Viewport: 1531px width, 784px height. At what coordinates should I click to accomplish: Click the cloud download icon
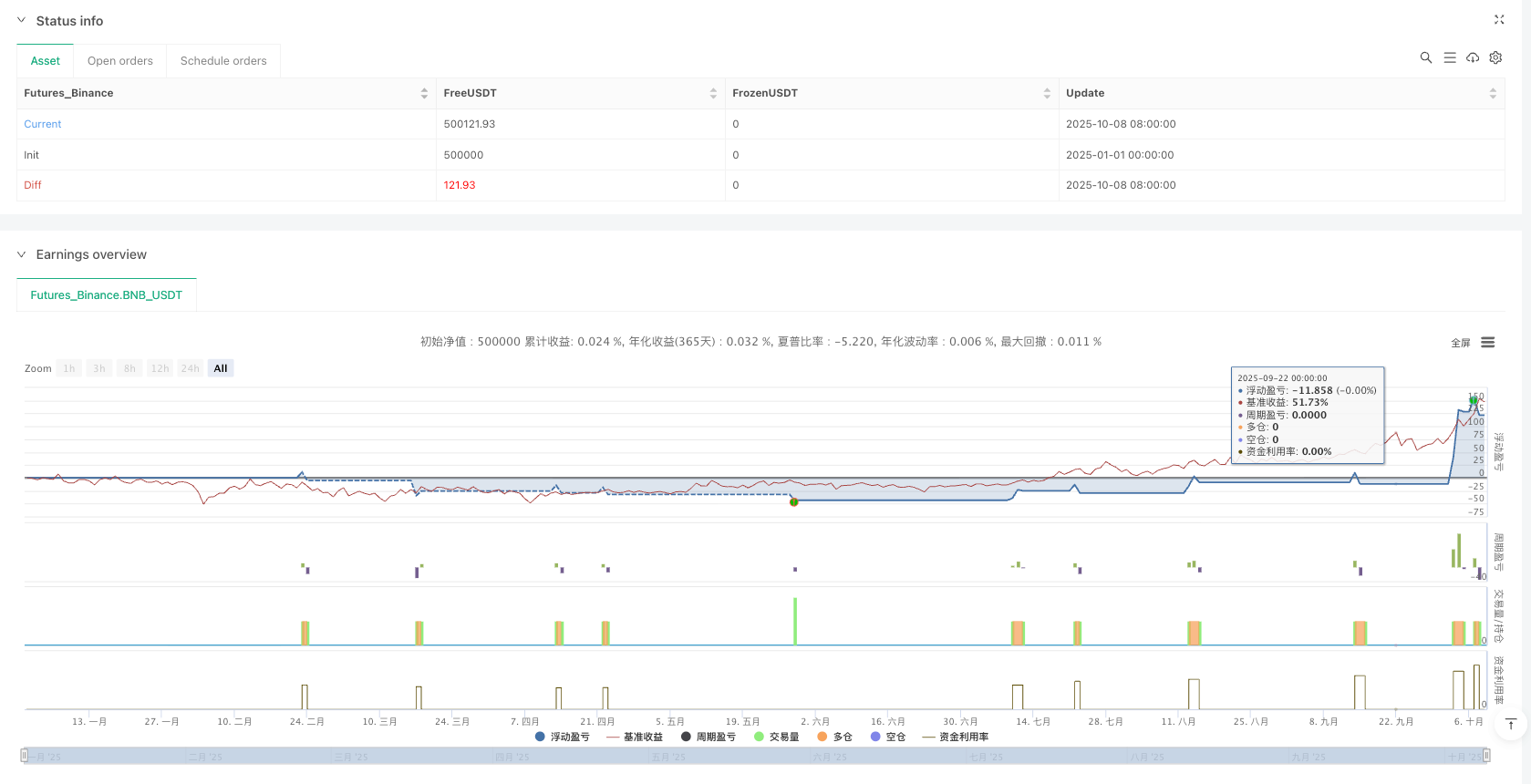point(1473,57)
